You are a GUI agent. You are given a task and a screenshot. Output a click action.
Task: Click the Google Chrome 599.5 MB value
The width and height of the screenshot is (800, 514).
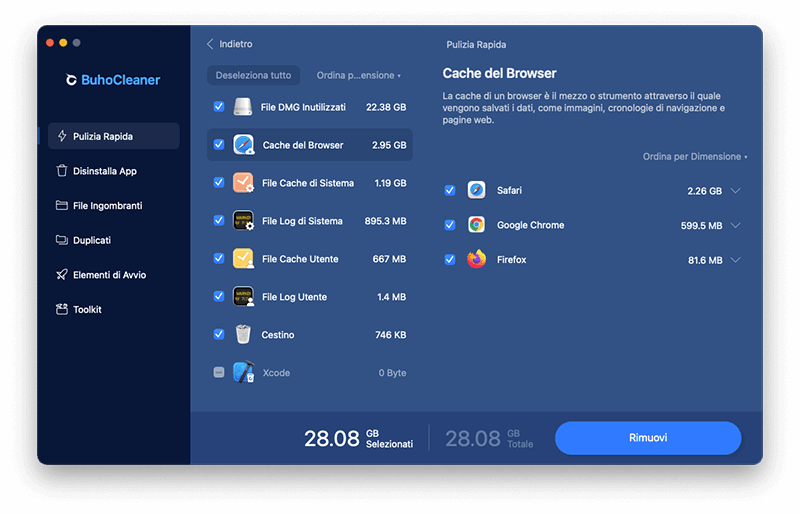tap(702, 225)
